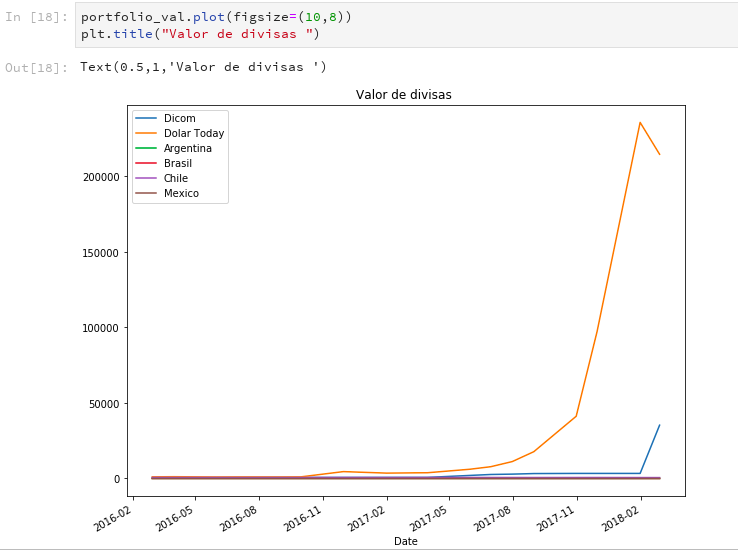Viewport: 738px width, 550px height.
Task: Click the green Argentina legend swatch
Action: click(x=146, y=148)
